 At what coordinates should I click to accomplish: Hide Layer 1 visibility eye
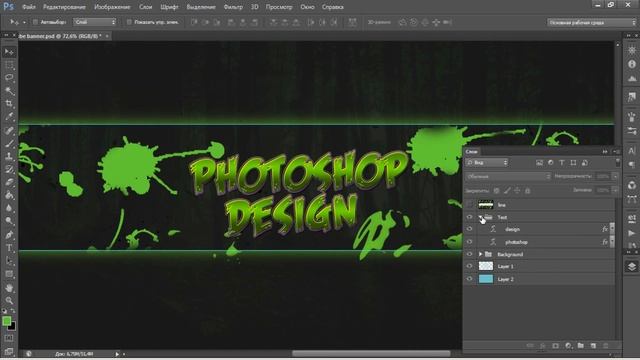469,266
